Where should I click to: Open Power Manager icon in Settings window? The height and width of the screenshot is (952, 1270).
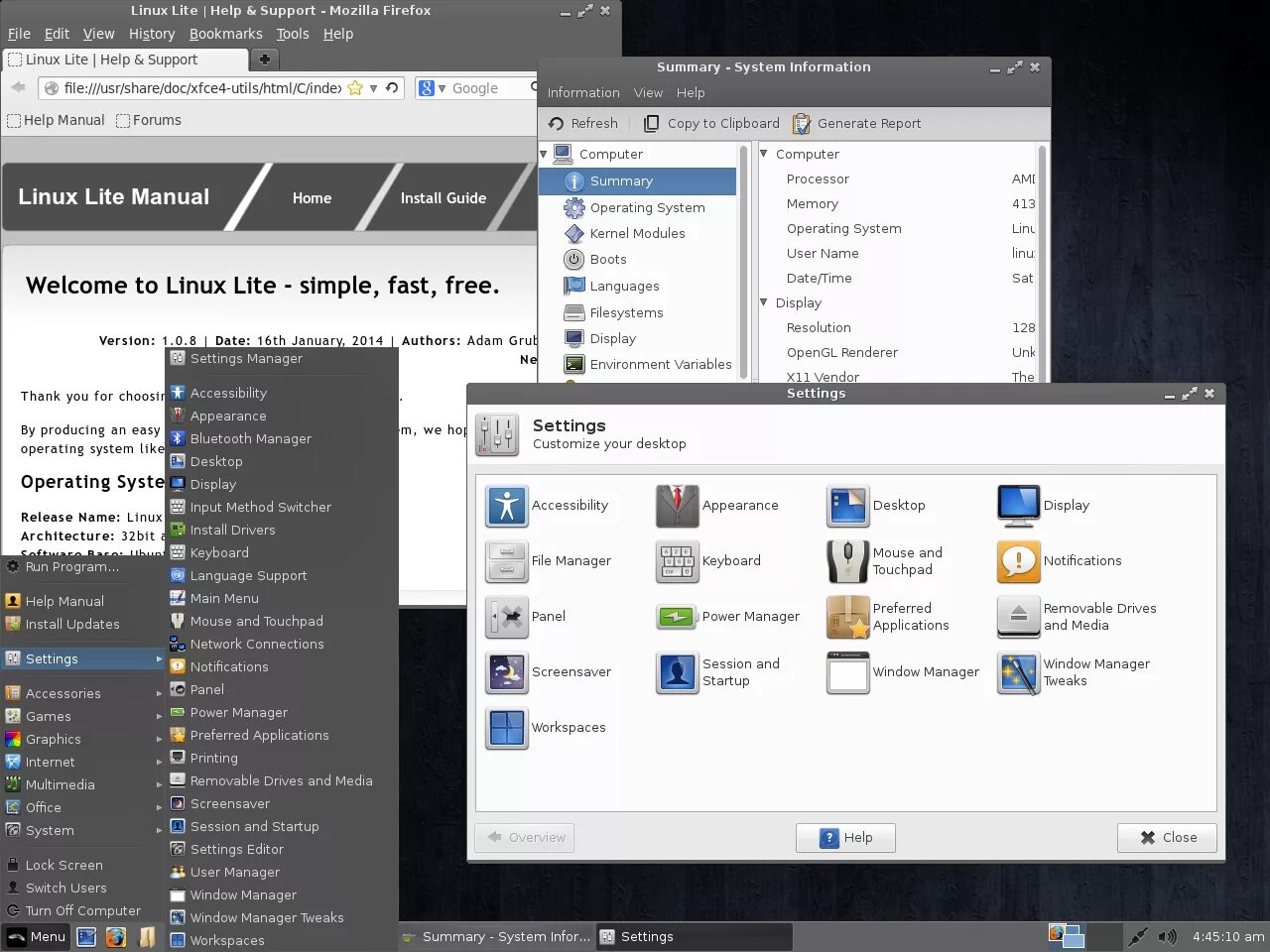[678, 617]
